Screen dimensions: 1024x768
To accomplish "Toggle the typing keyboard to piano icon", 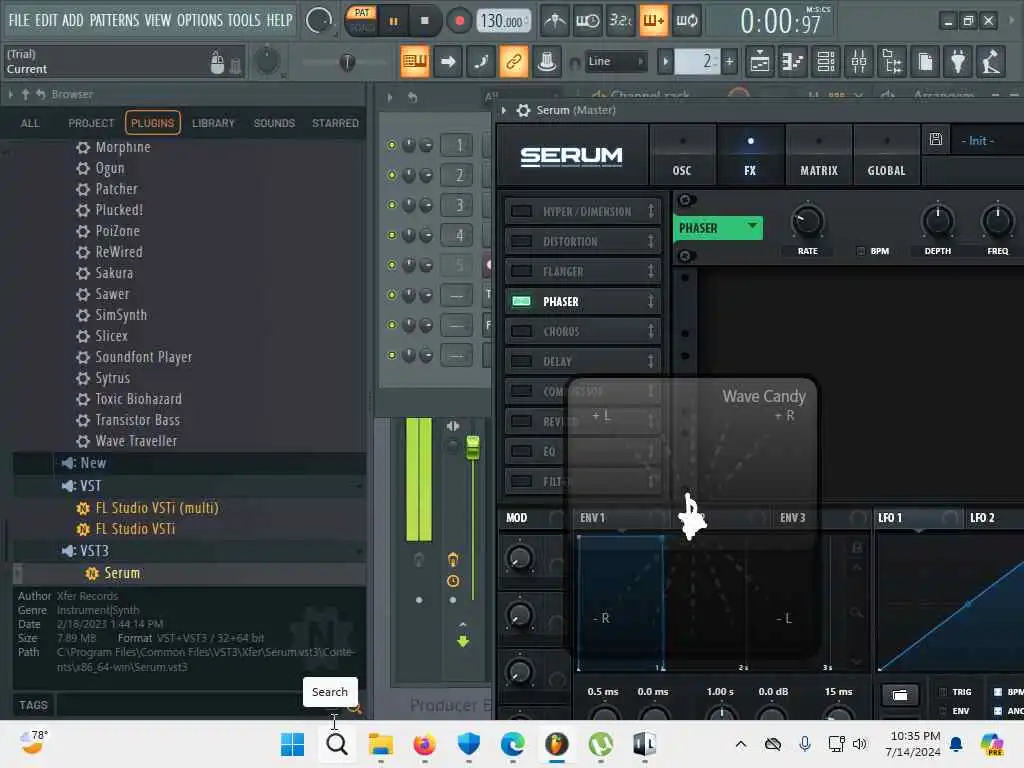I will coord(415,61).
